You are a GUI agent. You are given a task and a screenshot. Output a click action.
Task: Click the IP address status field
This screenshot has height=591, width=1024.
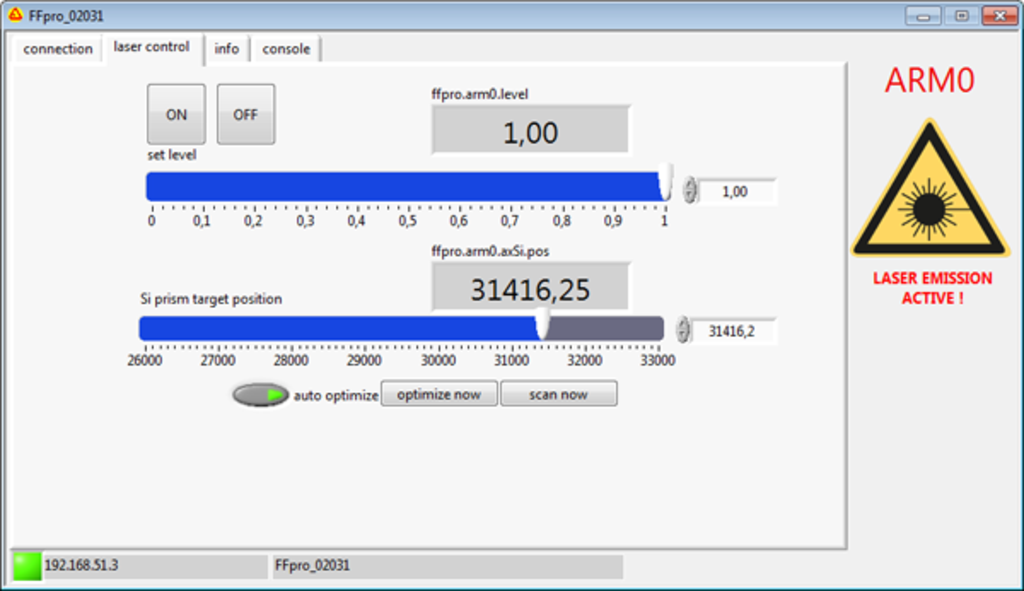(x=152, y=566)
